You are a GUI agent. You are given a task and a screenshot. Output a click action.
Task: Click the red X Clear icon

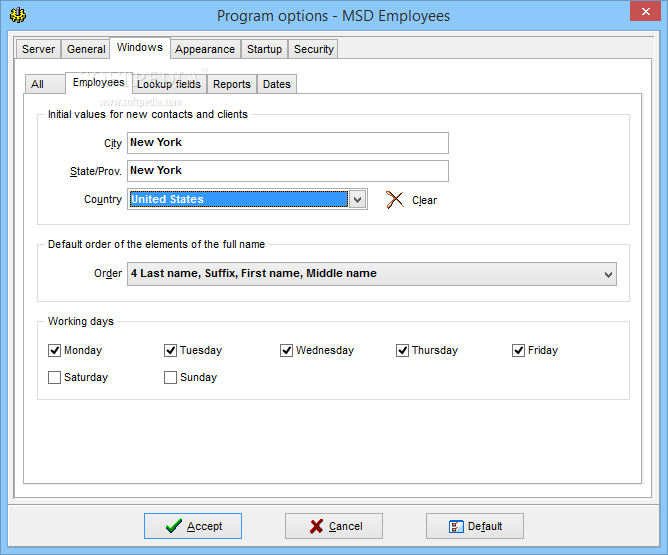[x=394, y=200]
